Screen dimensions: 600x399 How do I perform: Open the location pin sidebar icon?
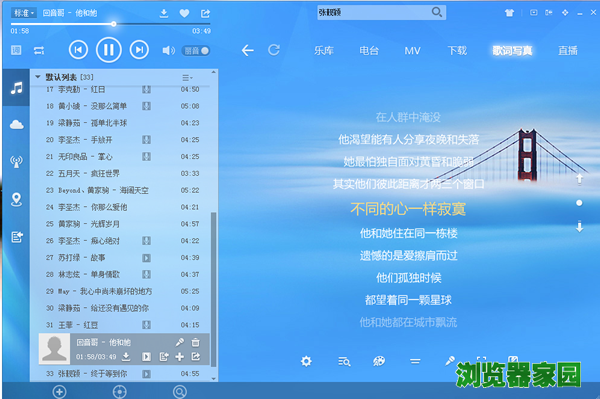click(16, 199)
